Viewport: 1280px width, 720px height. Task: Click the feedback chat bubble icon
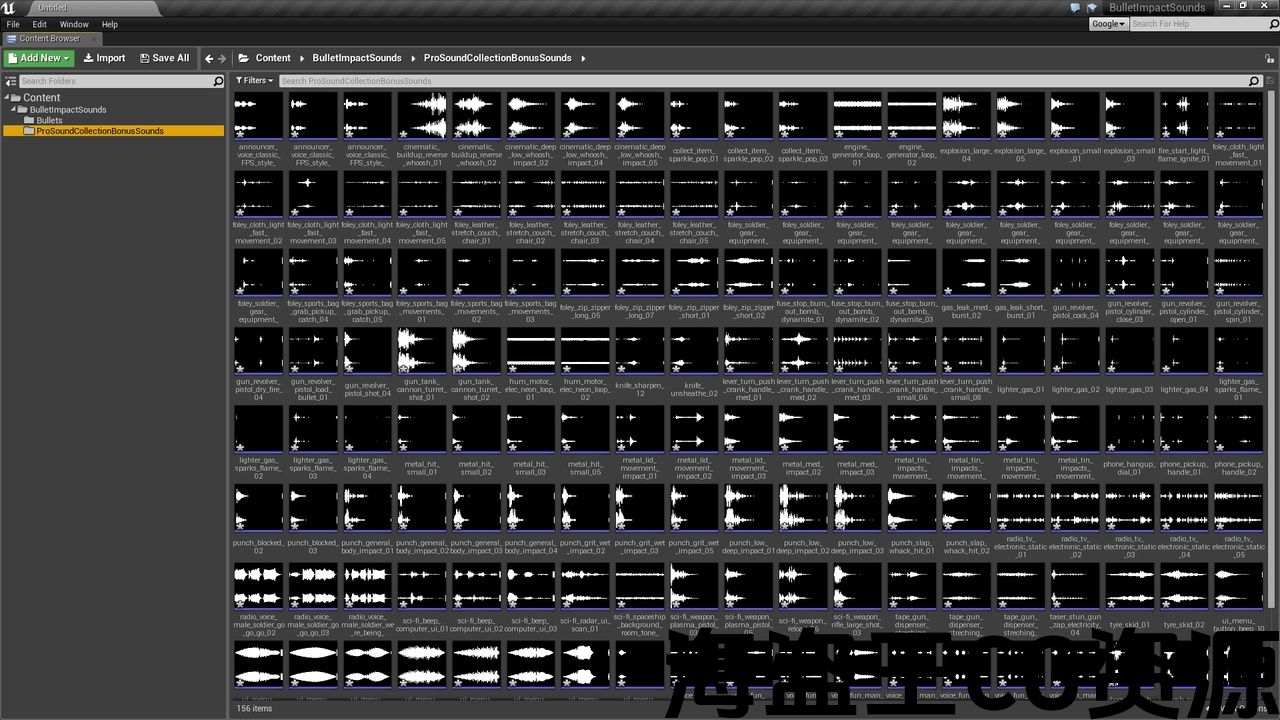click(x=1075, y=7)
